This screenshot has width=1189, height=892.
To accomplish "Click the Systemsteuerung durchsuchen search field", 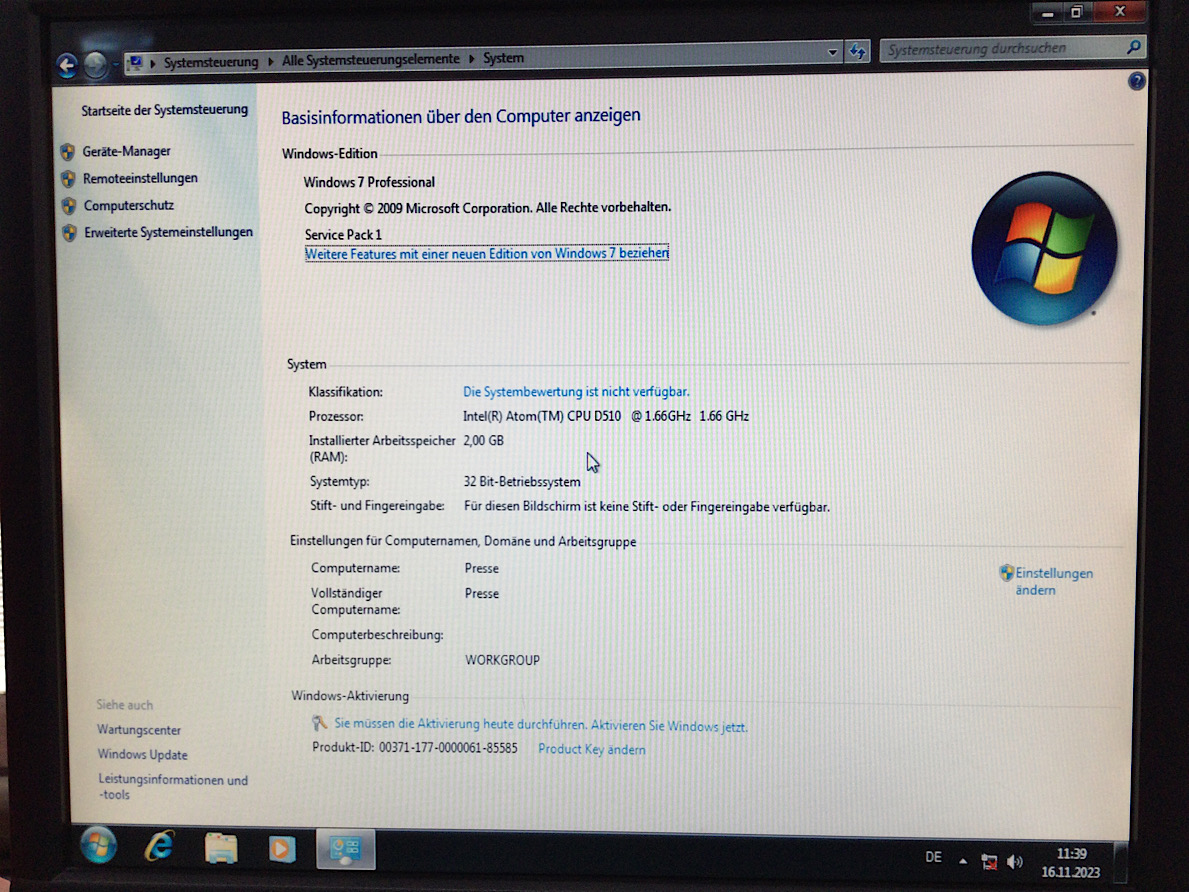I will coord(1000,48).
